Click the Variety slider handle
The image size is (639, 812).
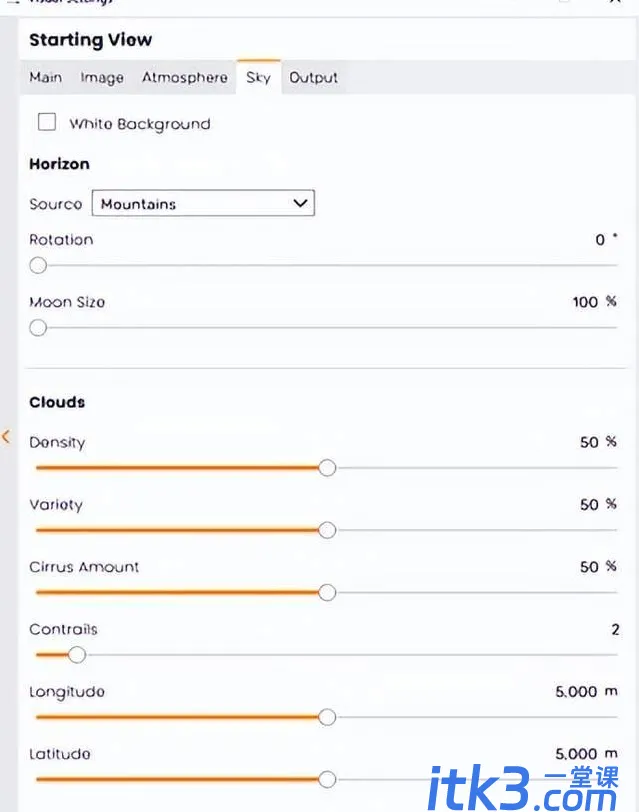coord(327,530)
